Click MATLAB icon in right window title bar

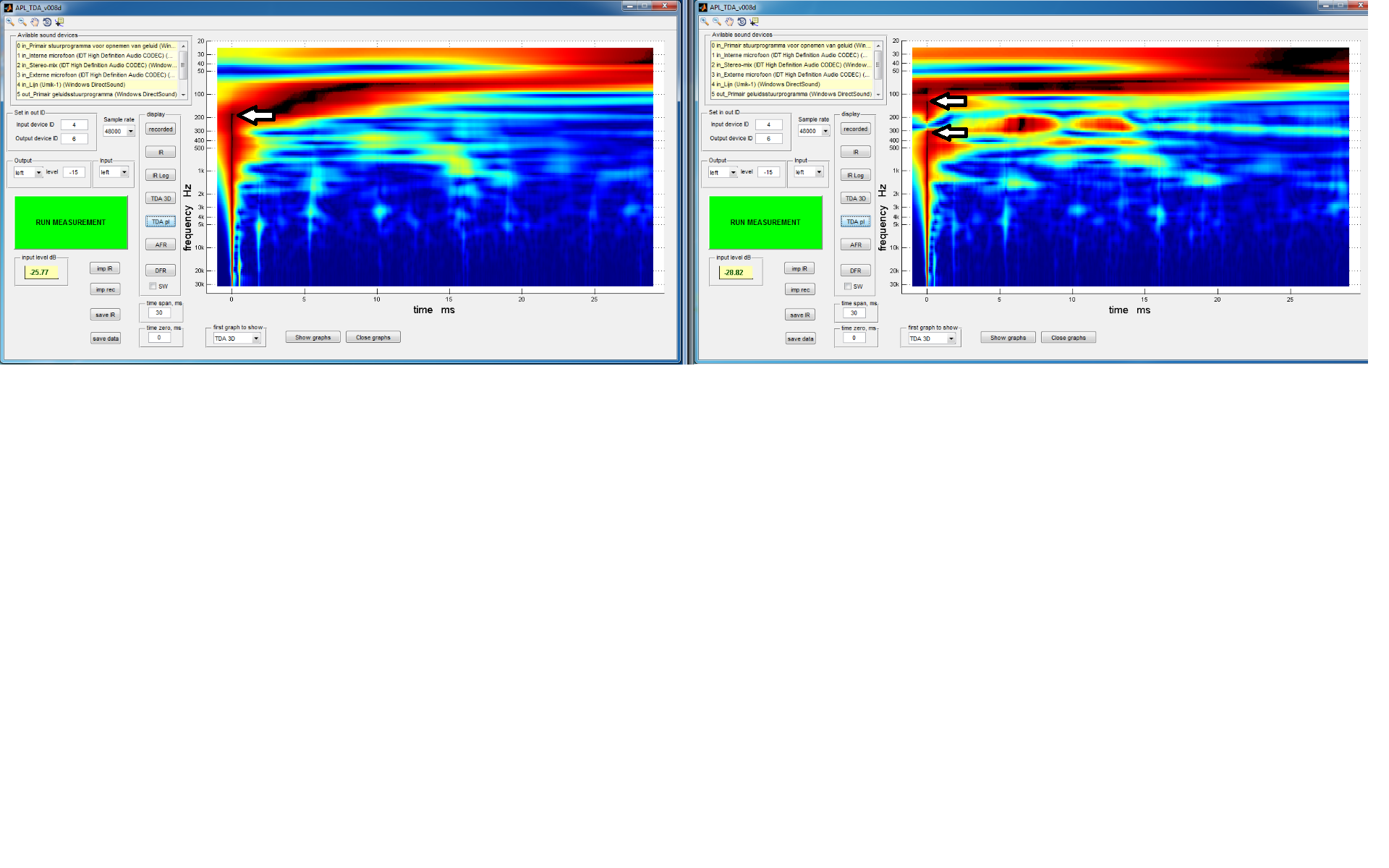[x=702, y=7]
